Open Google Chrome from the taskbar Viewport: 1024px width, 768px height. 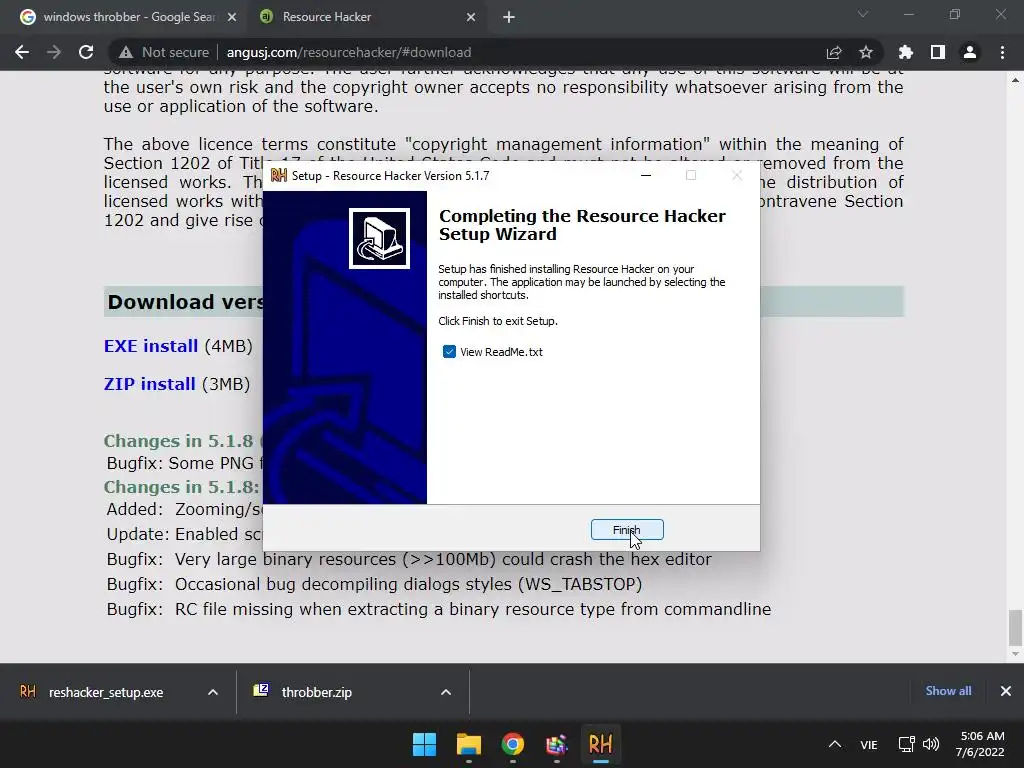(513, 744)
